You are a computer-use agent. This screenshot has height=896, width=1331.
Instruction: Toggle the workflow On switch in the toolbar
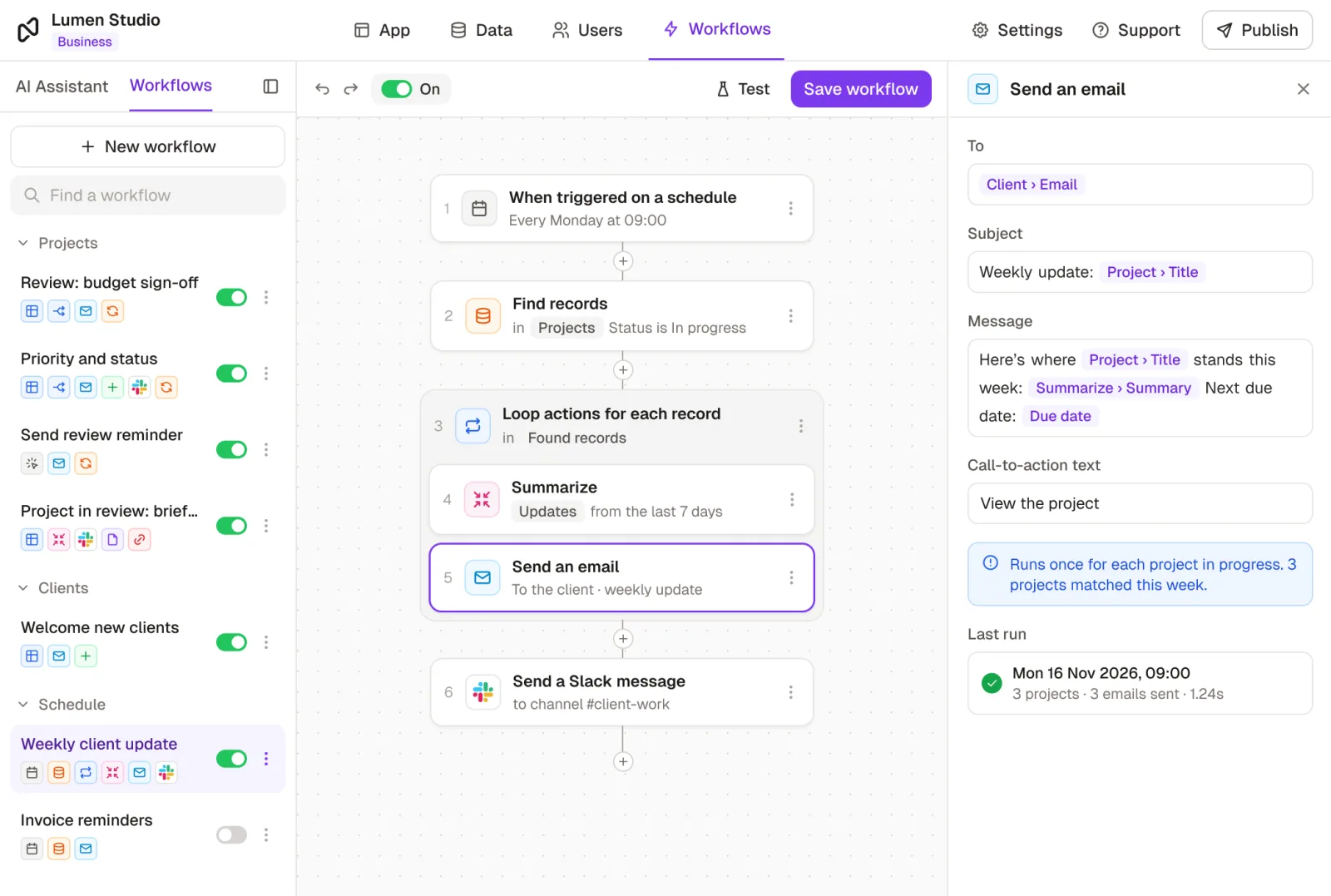pos(397,89)
